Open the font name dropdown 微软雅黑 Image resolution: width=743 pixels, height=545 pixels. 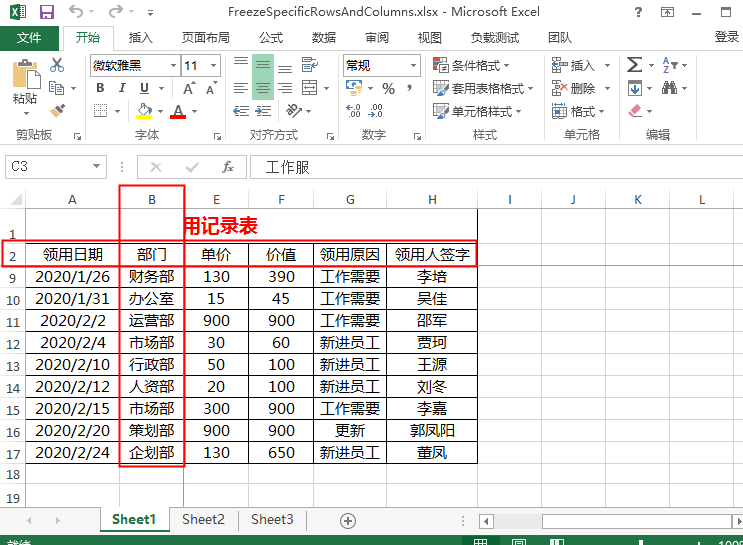[173, 65]
